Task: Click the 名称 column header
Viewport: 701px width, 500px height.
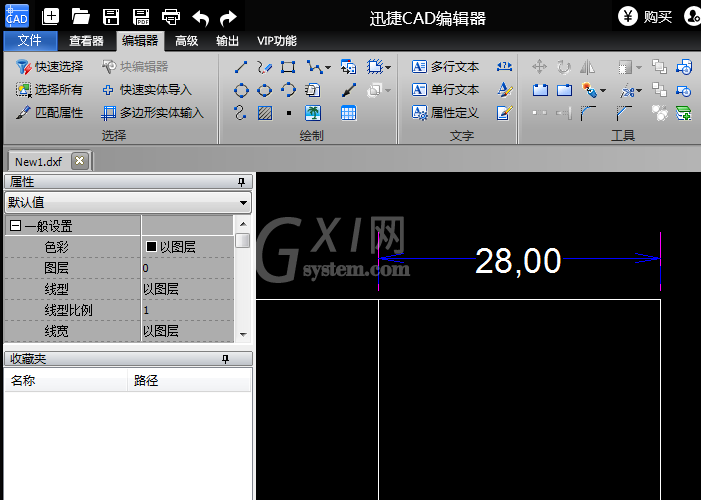Action: [x=66, y=381]
